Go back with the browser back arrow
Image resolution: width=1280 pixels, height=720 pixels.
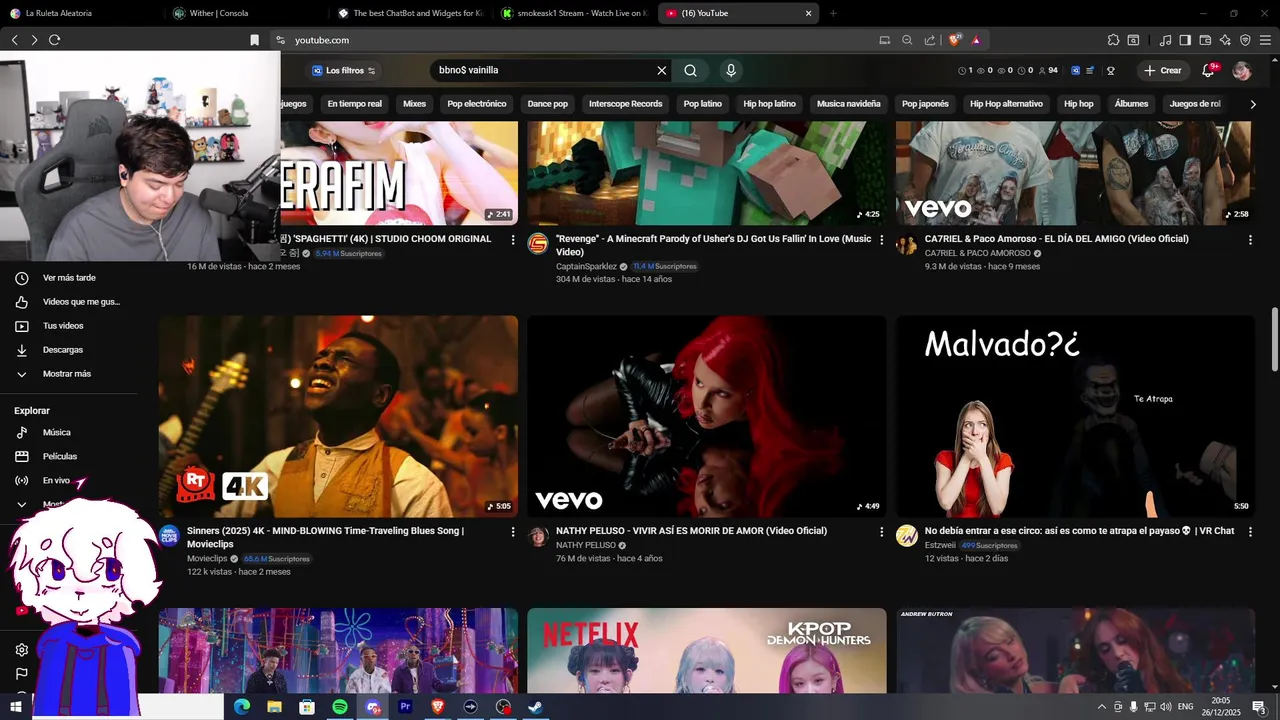(x=14, y=40)
